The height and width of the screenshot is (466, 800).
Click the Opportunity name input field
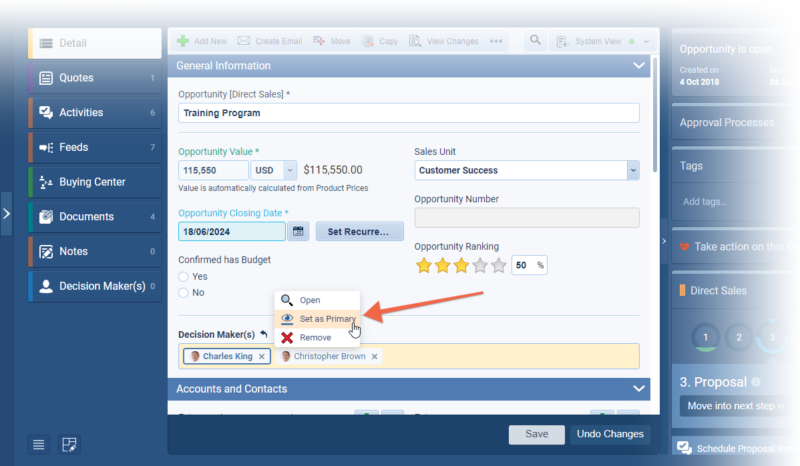coord(408,113)
